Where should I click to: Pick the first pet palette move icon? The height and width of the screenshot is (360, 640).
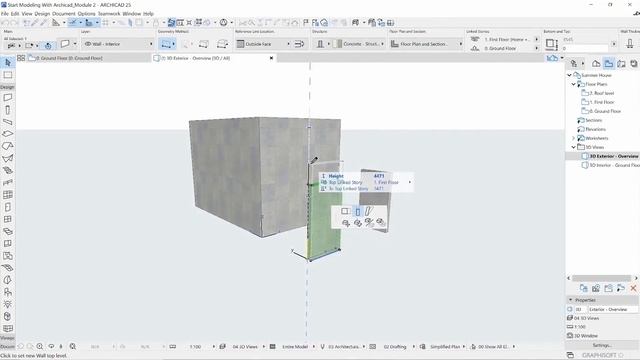coord(346,223)
